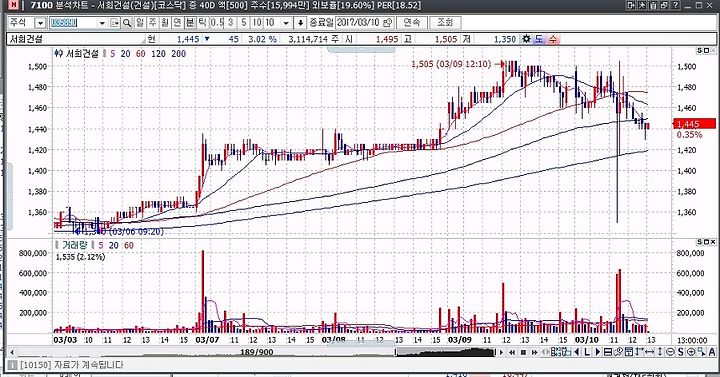Click the red 1,445 current price tag
This screenshot has width=720, height=377.
tap(694, 124)
